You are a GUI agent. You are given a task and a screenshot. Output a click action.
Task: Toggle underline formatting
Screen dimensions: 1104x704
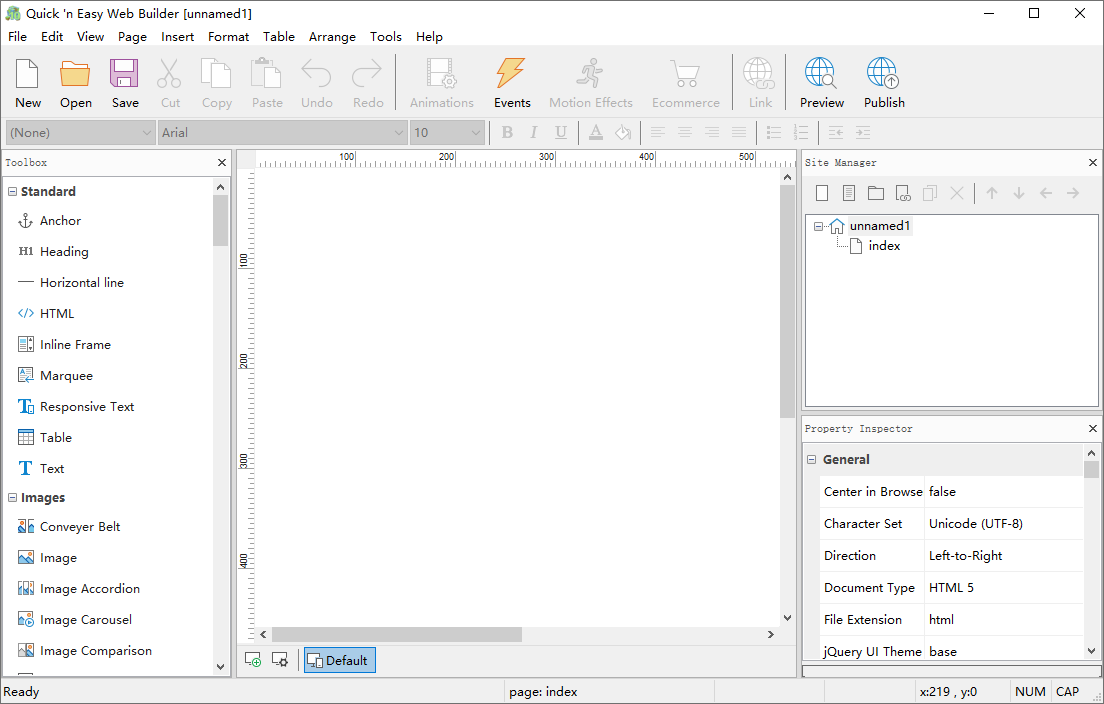point(561,132)
